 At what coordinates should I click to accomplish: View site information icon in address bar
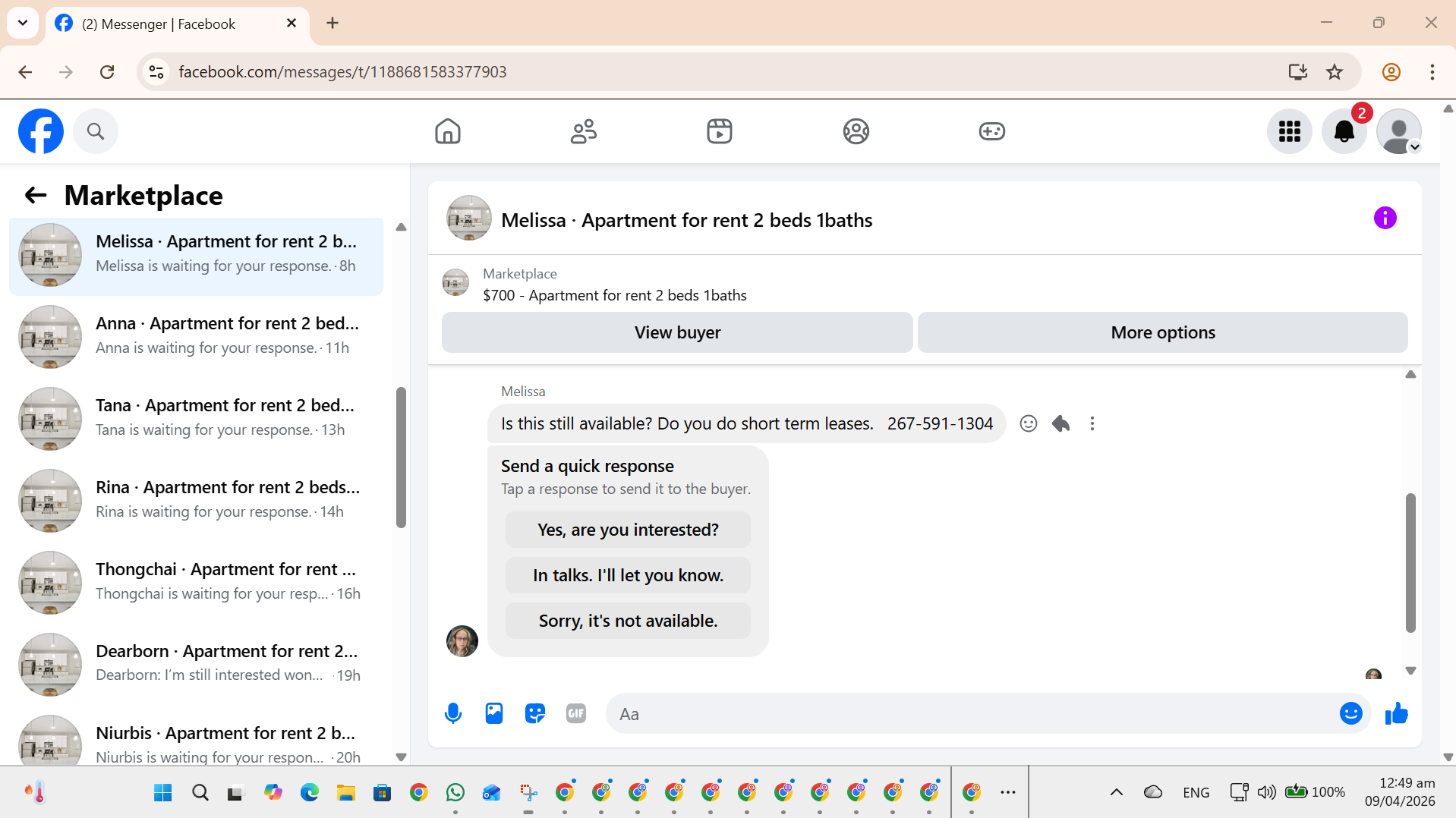point(156,72)
